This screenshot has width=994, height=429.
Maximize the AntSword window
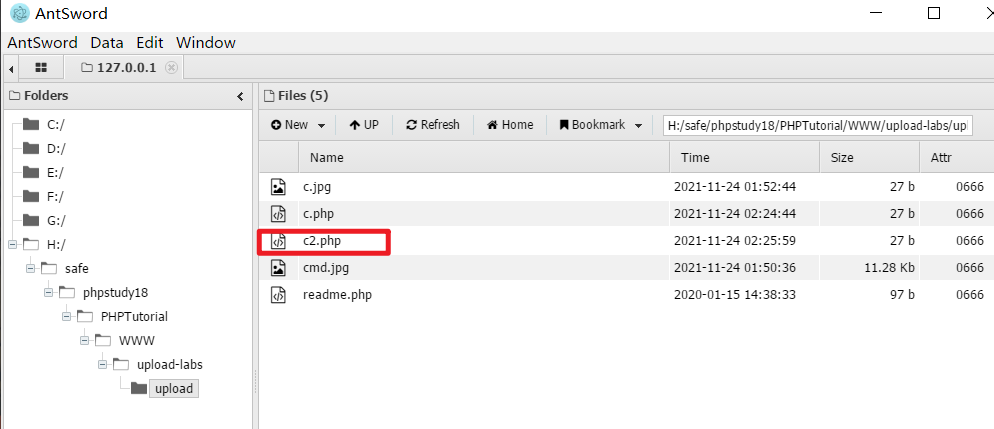point(933,13)
